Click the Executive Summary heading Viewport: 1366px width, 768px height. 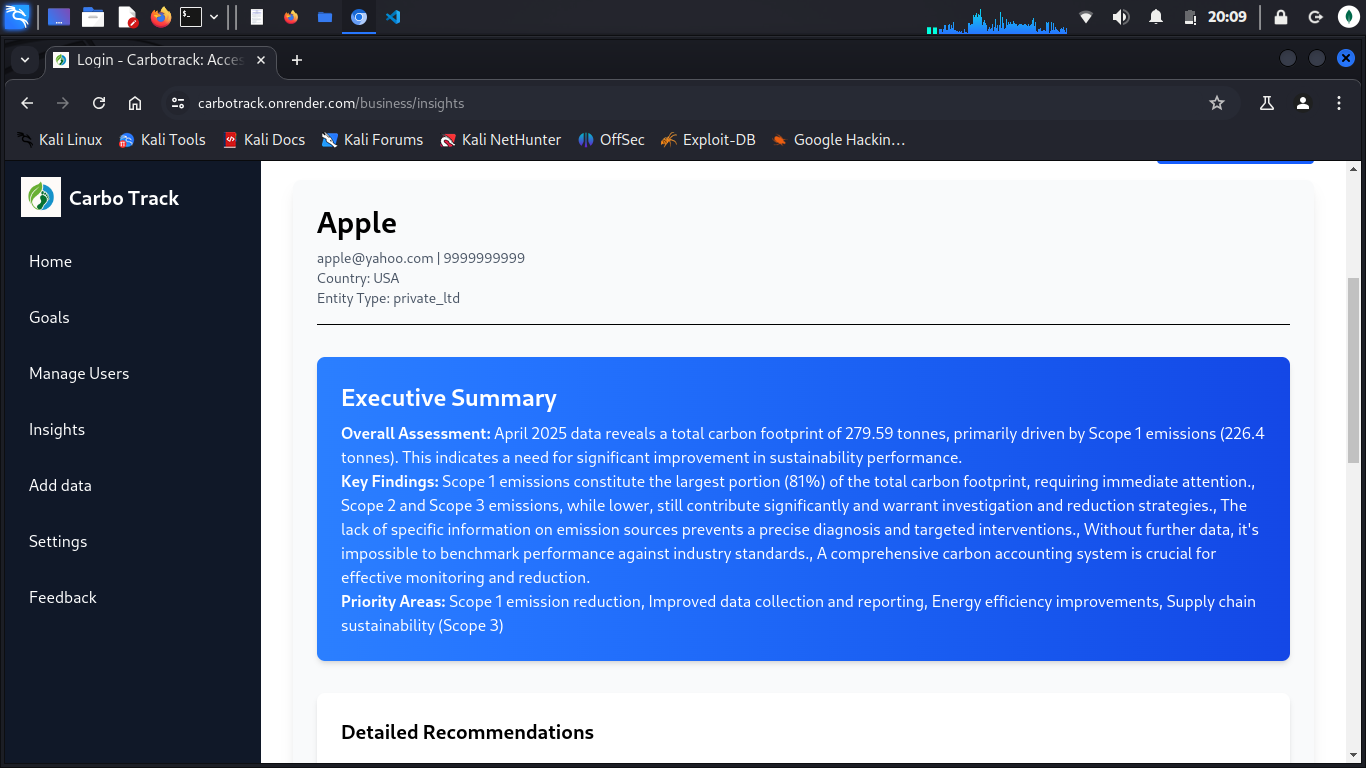point(449,398)
